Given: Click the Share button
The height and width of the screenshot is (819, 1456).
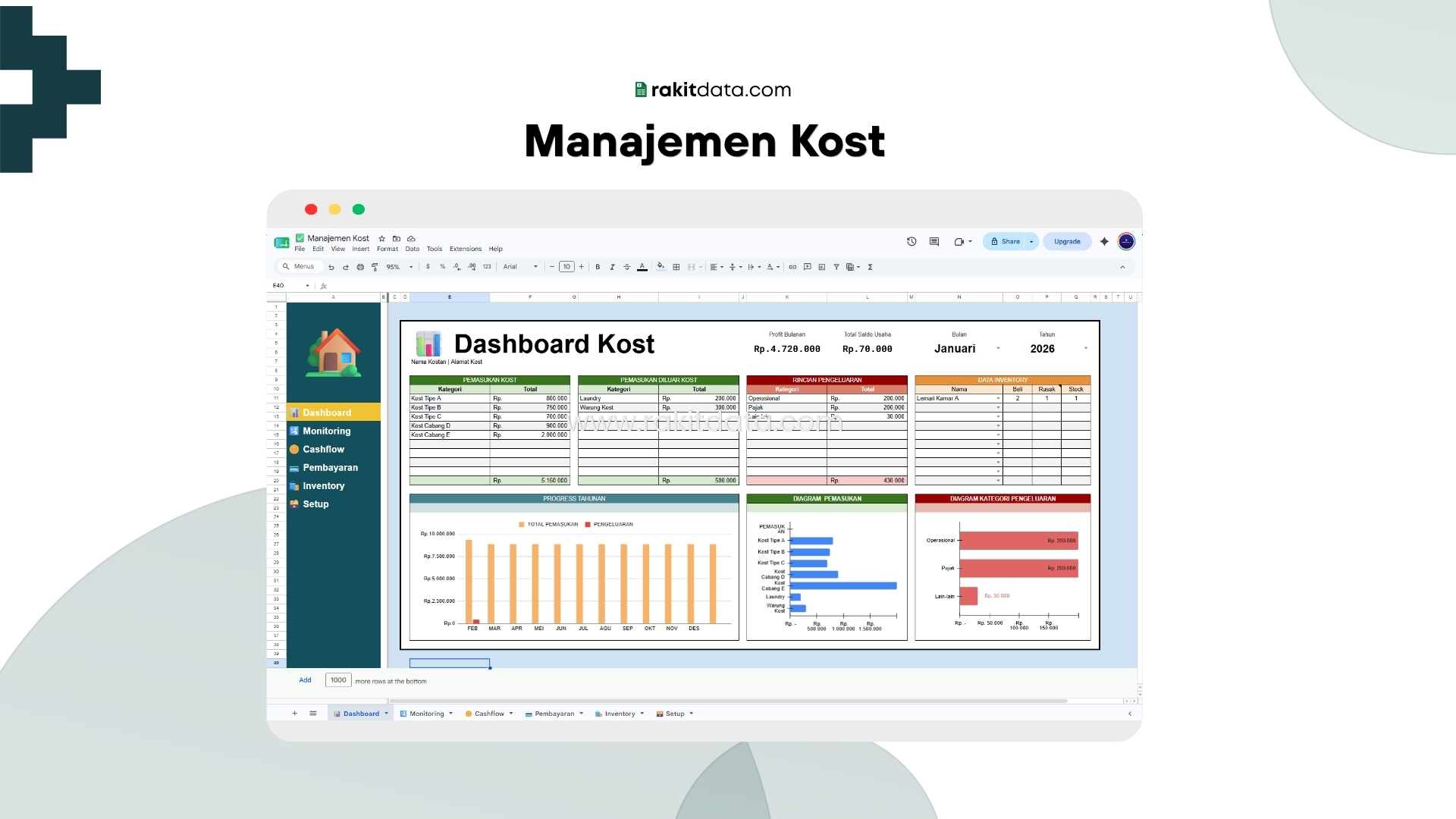Looking at the screenshot, I should [x=1005, y=241].
